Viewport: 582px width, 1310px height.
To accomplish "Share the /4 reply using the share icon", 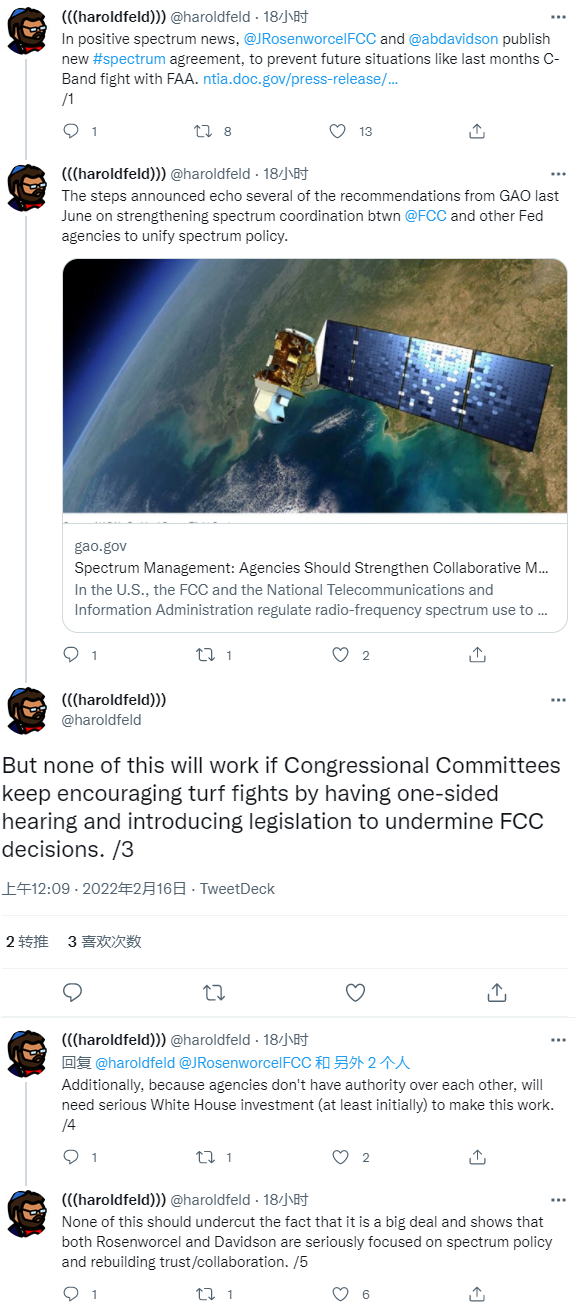I will [477, 1157].
